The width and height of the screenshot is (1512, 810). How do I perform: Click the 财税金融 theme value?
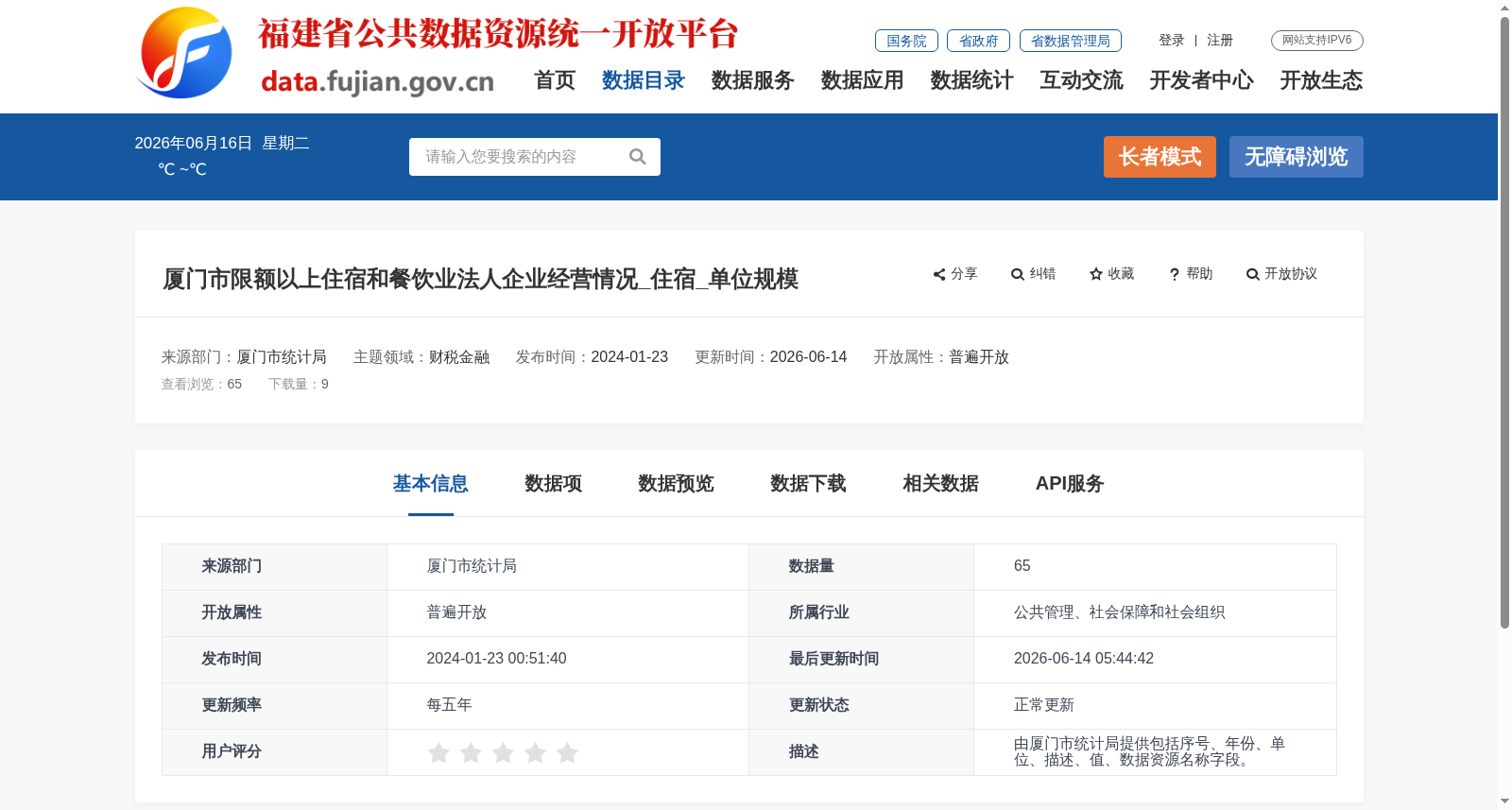tap(459, 357)
